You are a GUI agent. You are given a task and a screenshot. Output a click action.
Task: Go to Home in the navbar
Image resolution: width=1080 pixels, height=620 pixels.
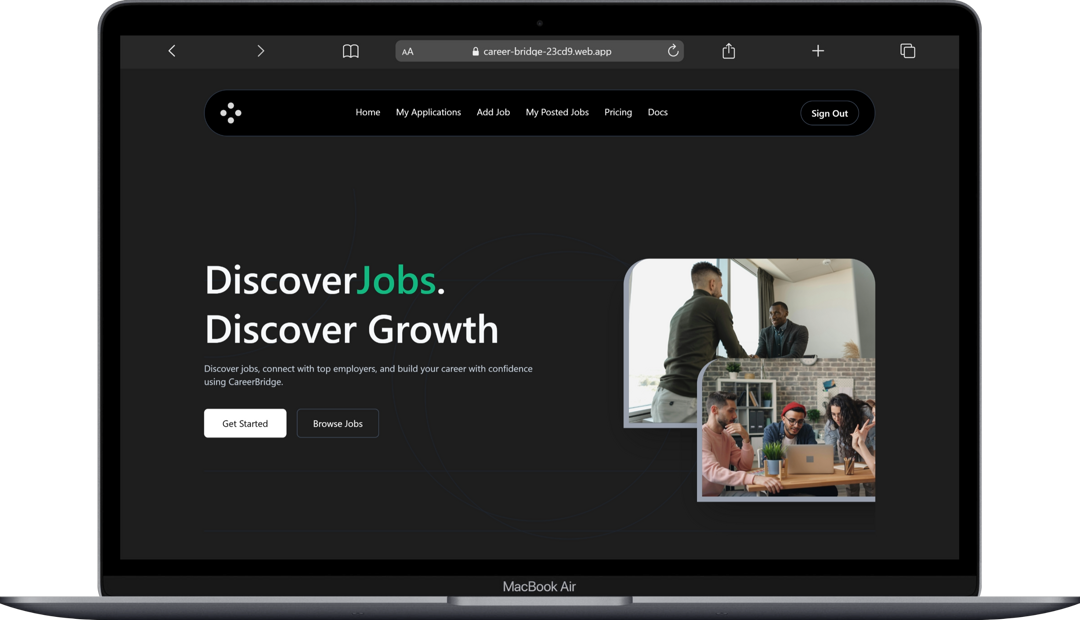pyautogui.click(x=368, y=113)
